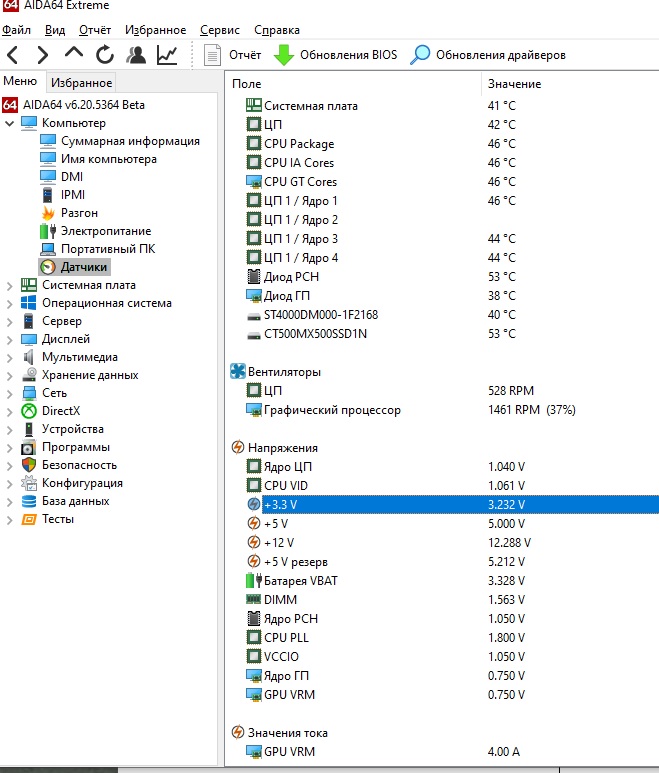Click the Разгон flame icon
Screen dimensions: 659x773
(x=48, y=213)
